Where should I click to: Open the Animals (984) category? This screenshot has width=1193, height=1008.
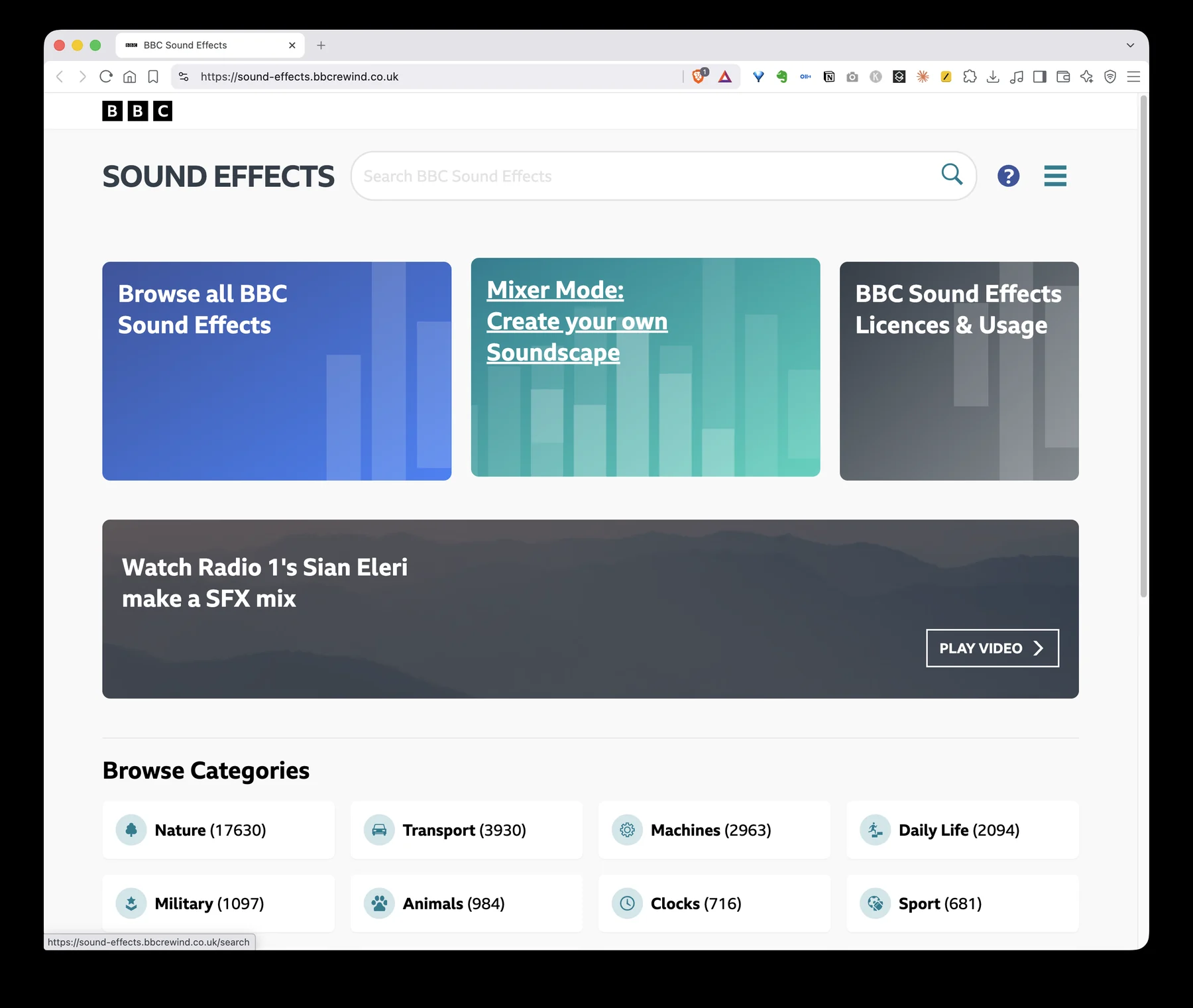(x=467, y=903)
